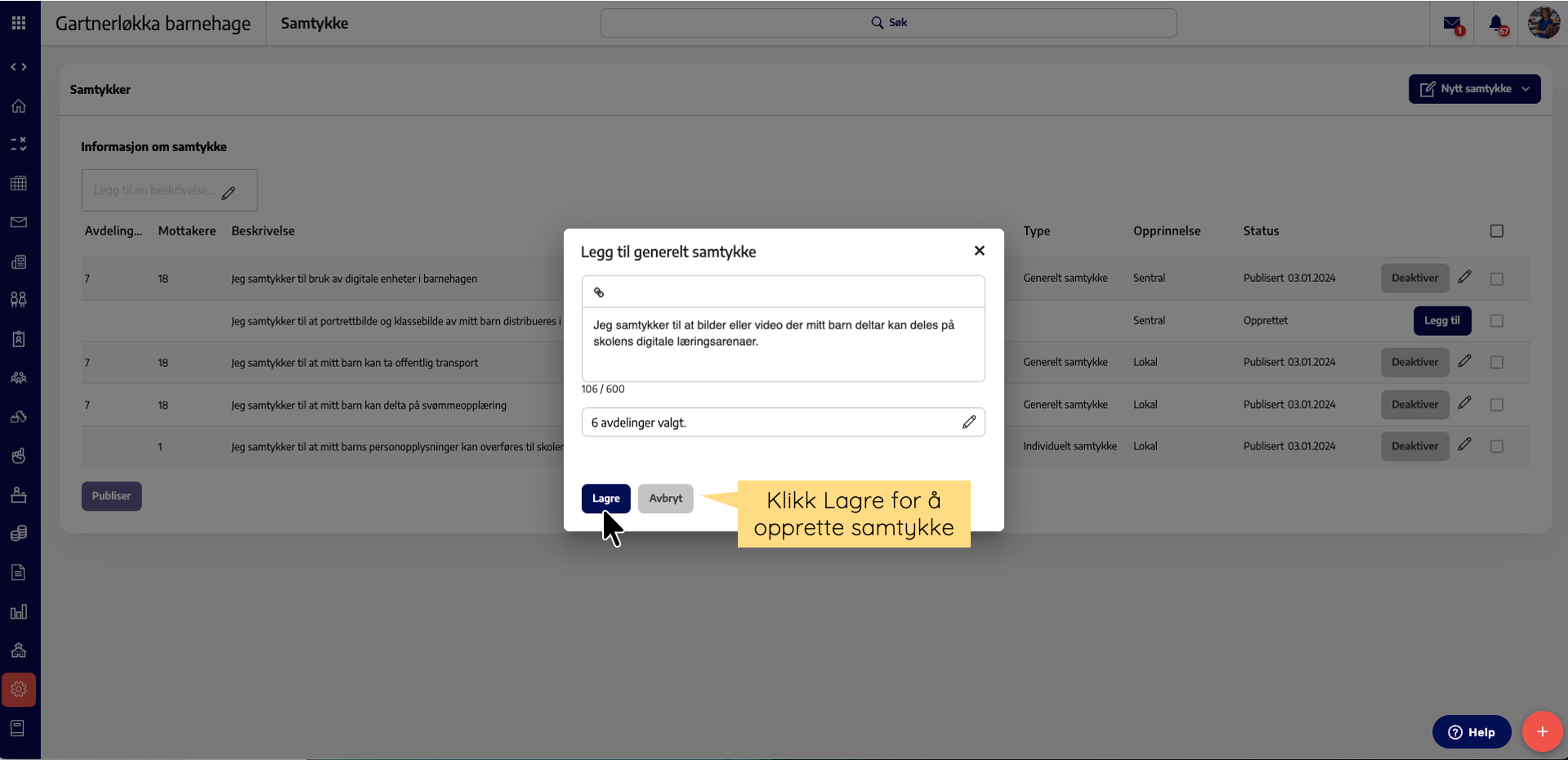Open the mail inbox icon in header
Viewport: 1568px width, 760px height.
[1452, 24]
